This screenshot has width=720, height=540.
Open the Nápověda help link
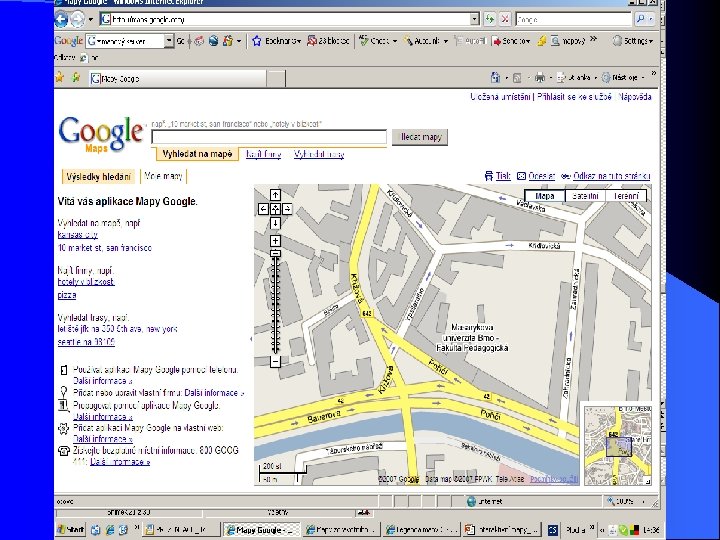click(x=634, y=97)
